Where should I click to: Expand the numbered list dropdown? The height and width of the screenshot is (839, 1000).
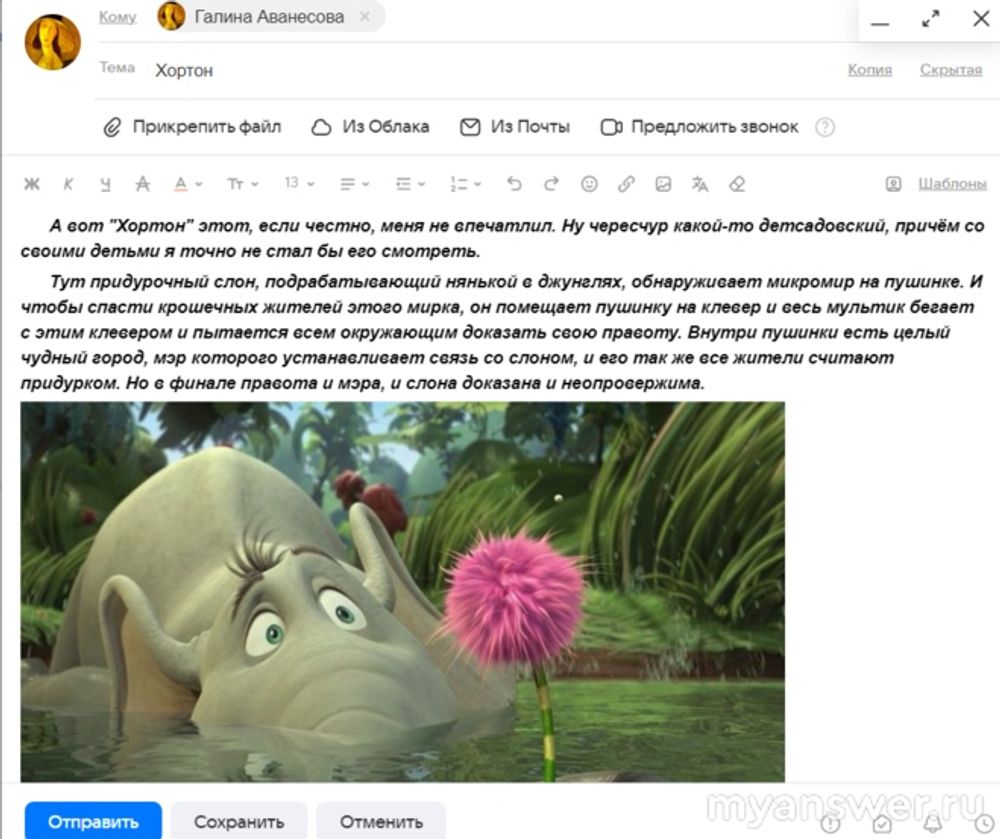click(x=465, y=184)
